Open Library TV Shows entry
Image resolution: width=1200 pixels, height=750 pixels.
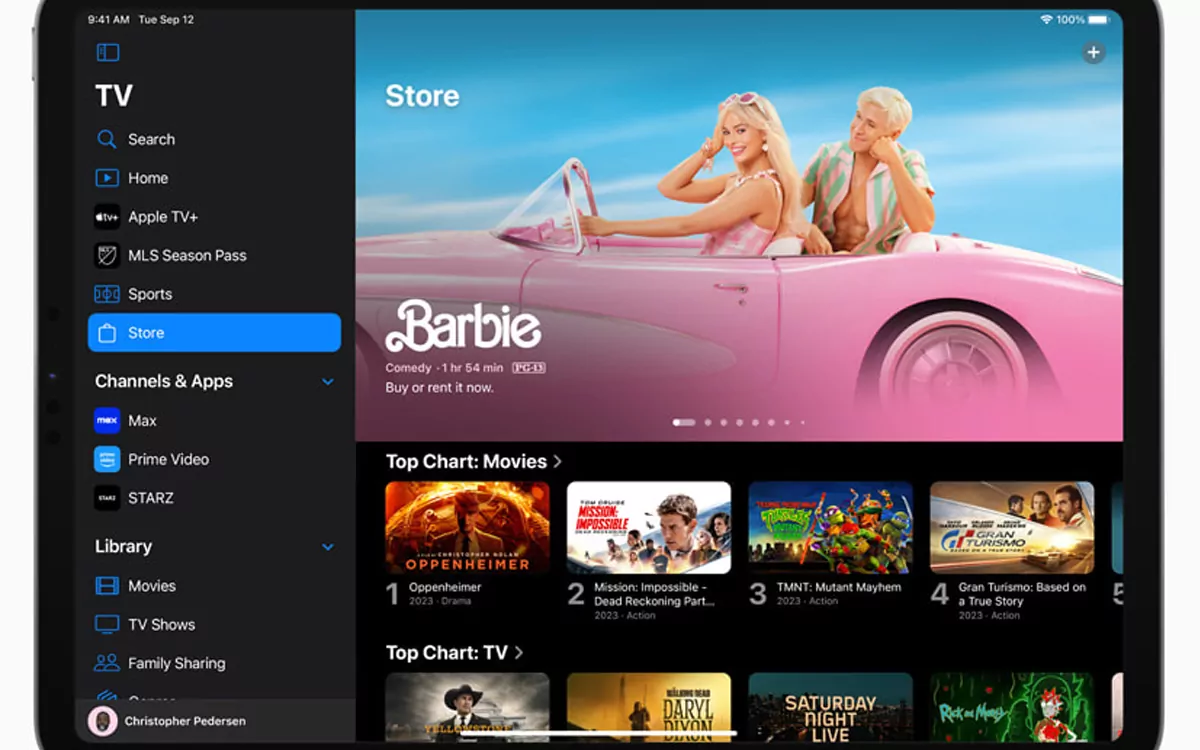(214, 624)
